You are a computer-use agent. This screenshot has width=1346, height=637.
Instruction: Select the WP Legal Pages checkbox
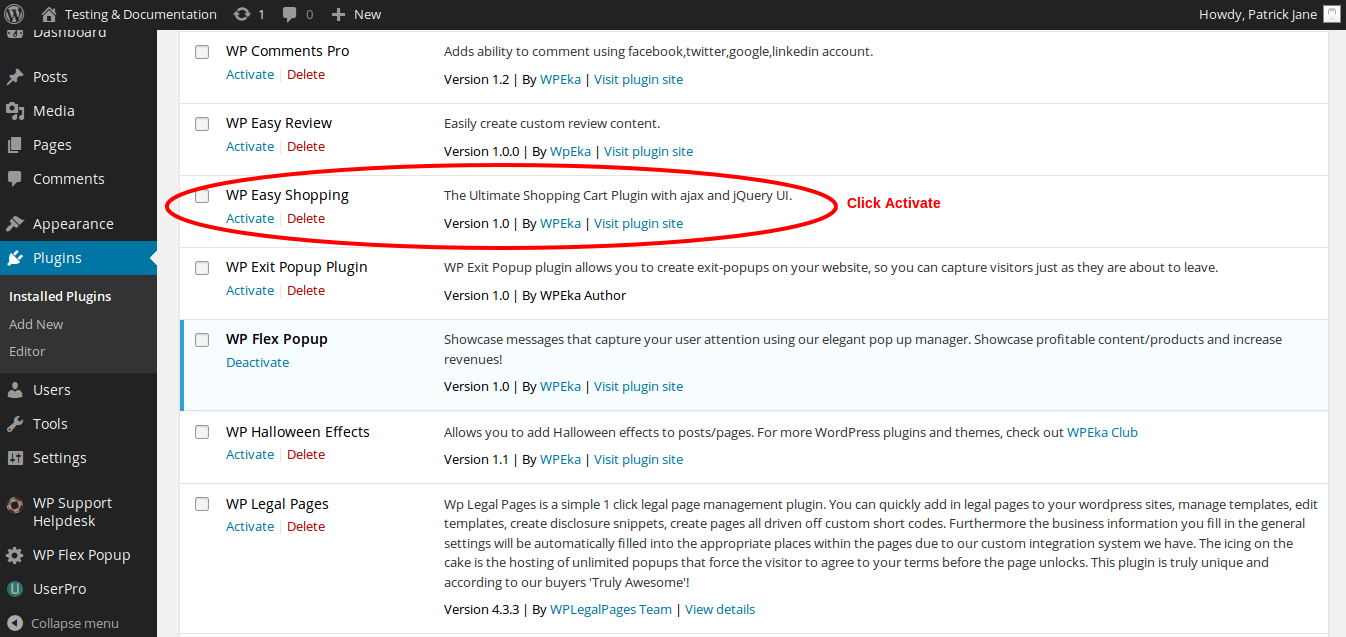[202, 504]
